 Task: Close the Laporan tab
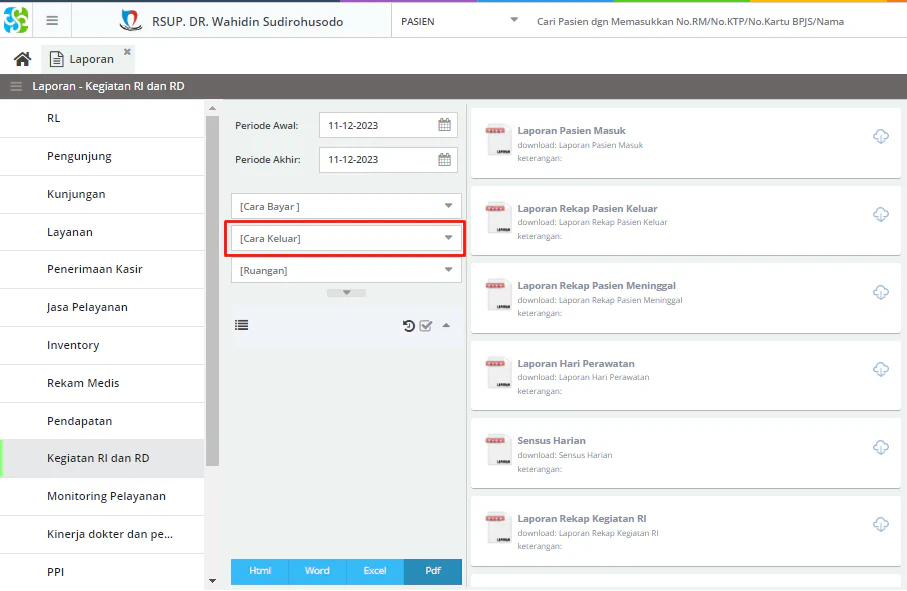tap(127, 52)
